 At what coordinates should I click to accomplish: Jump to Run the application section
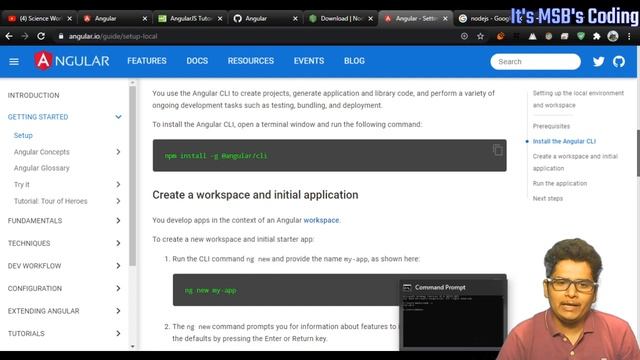(560, 184)
